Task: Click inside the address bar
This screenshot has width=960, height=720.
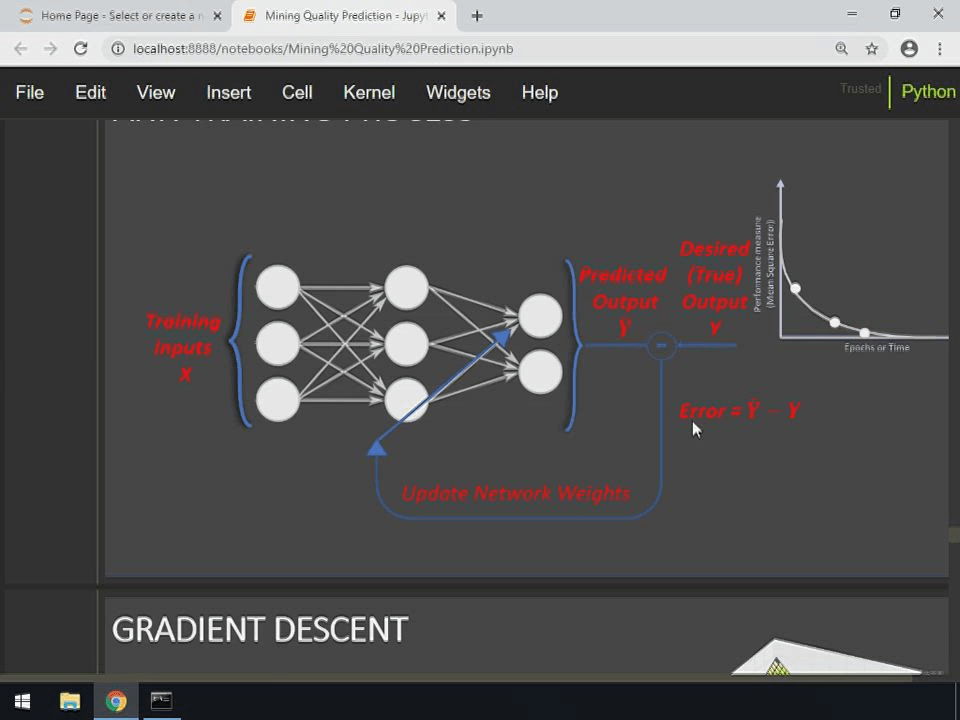Action: point(400,48)
